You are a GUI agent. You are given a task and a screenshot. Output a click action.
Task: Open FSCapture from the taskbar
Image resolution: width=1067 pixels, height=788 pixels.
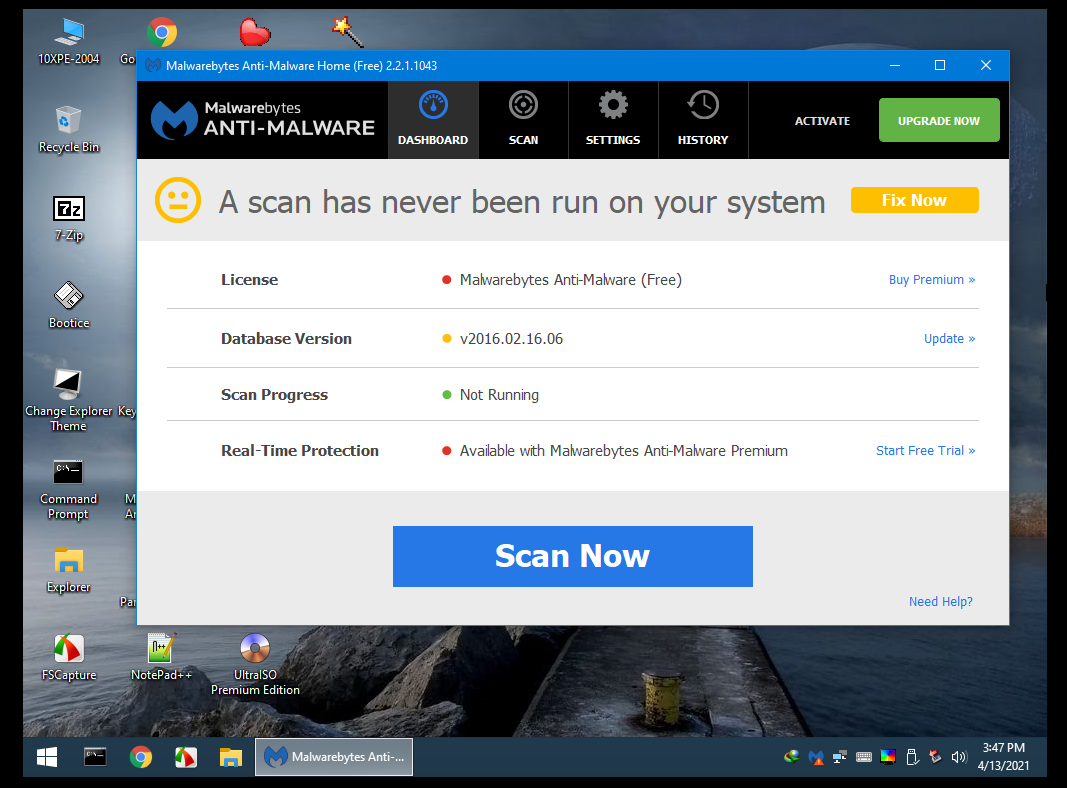point(186,757)
